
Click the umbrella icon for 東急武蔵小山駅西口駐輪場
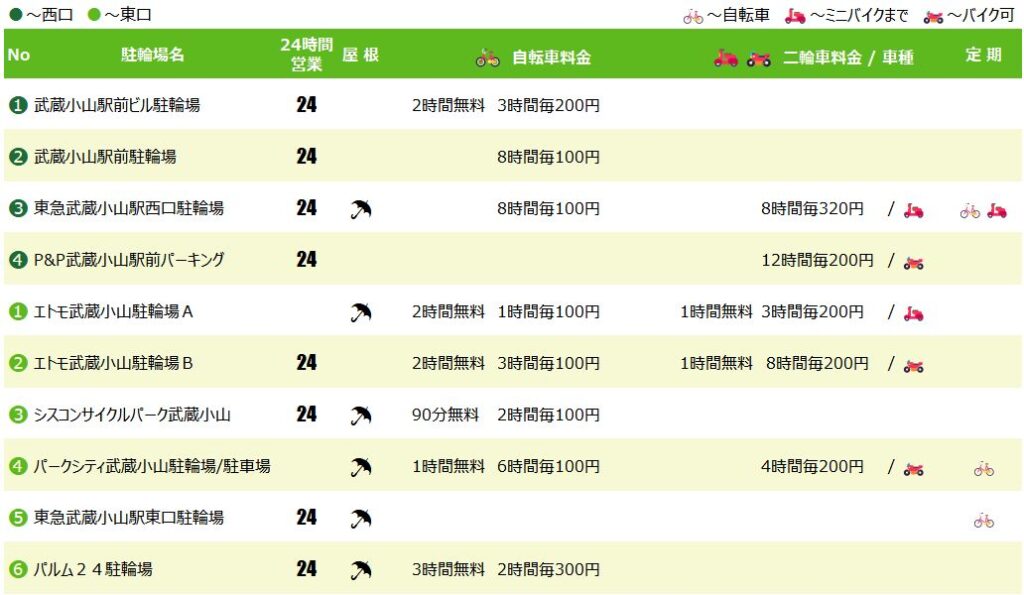click(361, 209)
